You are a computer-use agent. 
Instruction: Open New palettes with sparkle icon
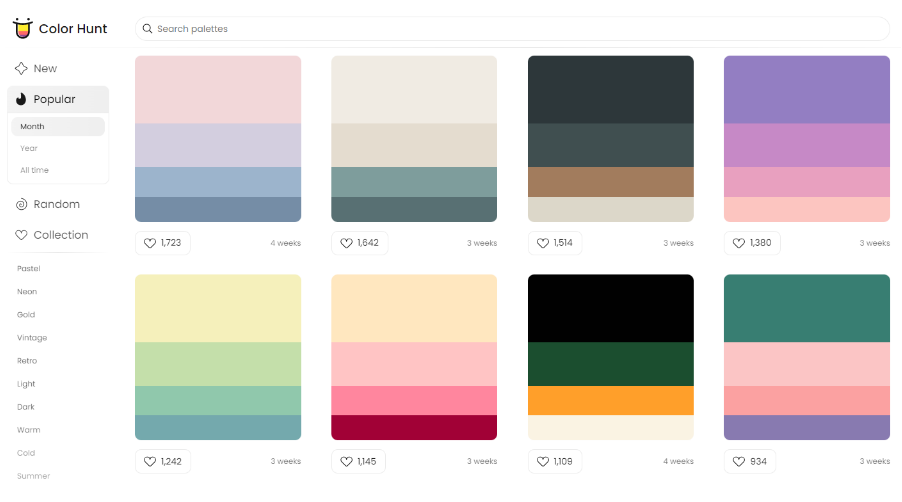(21, 69)
